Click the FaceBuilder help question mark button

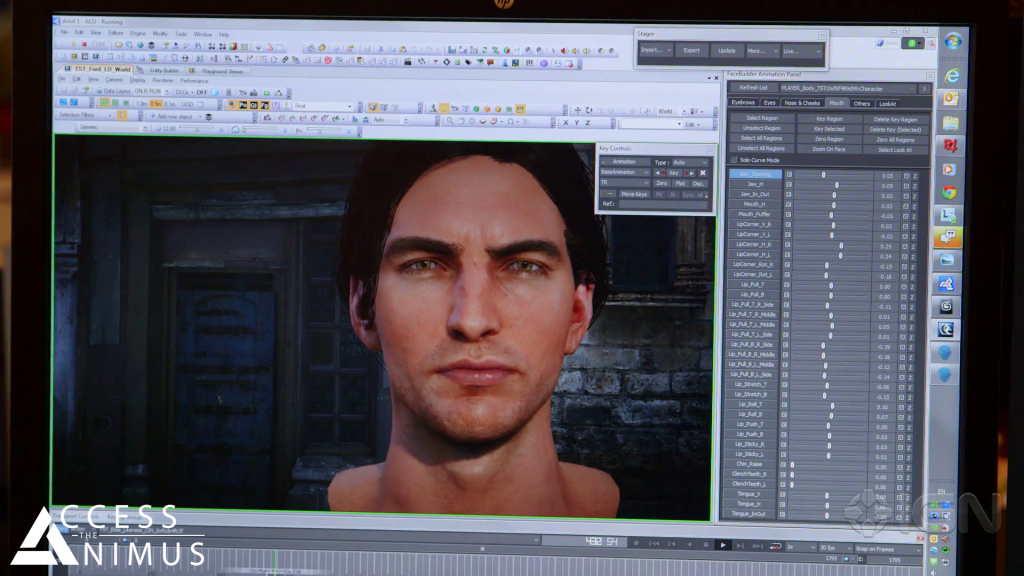pyautogui.click(x=924, y=89)
